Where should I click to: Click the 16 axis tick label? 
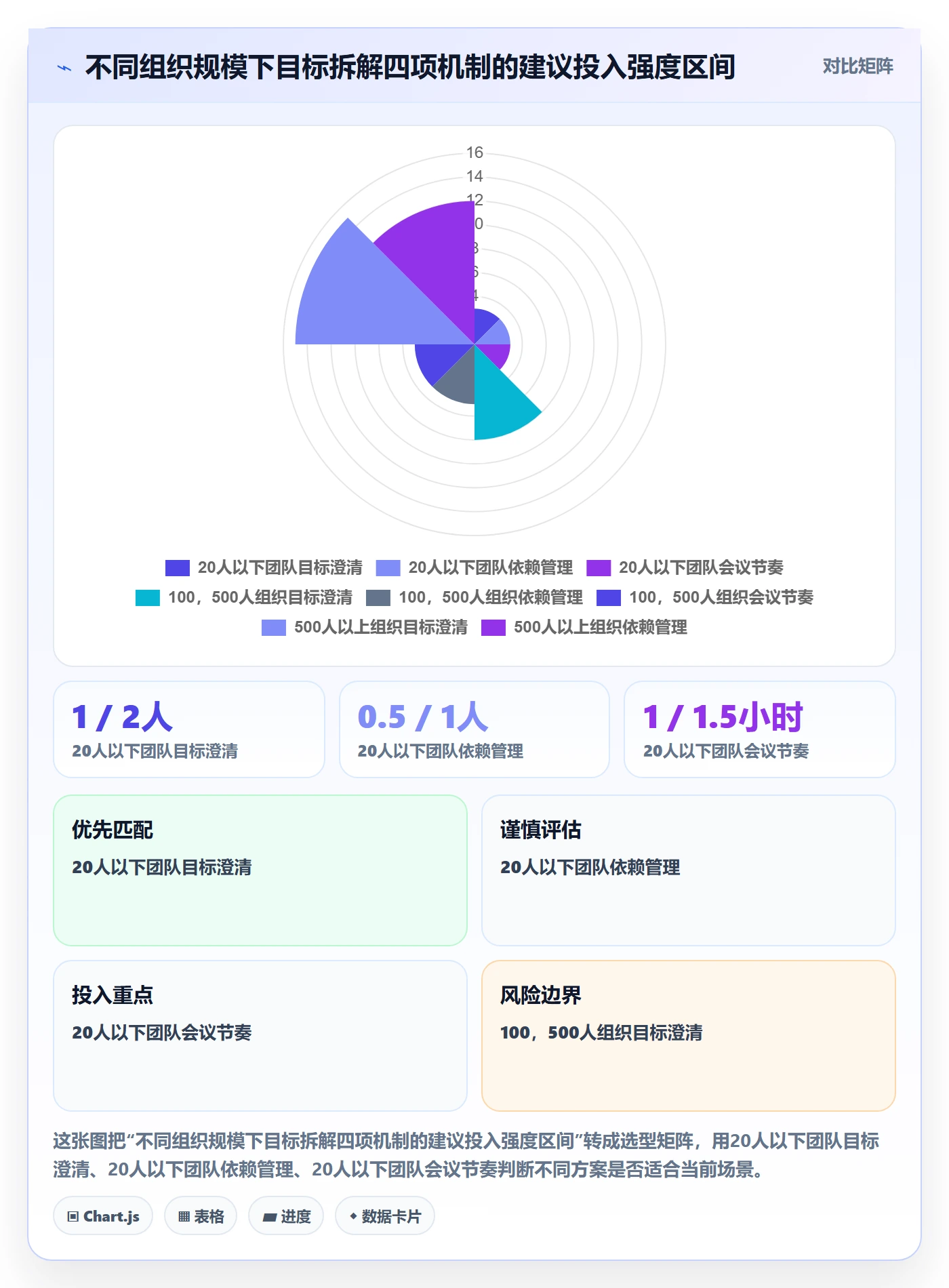click(x=474, y=153)
